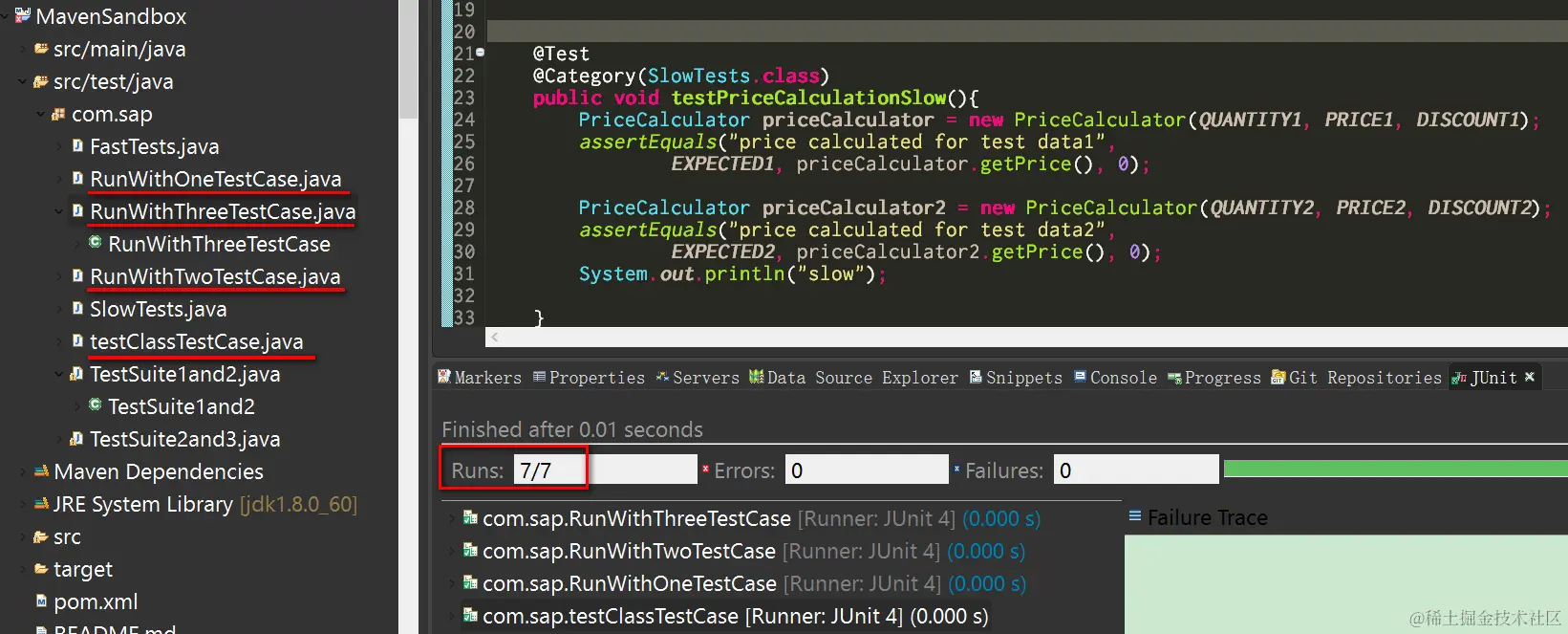Click the RunWithOneTestCase.java file icon
The image size is (1568, 634).
(78, 178)
